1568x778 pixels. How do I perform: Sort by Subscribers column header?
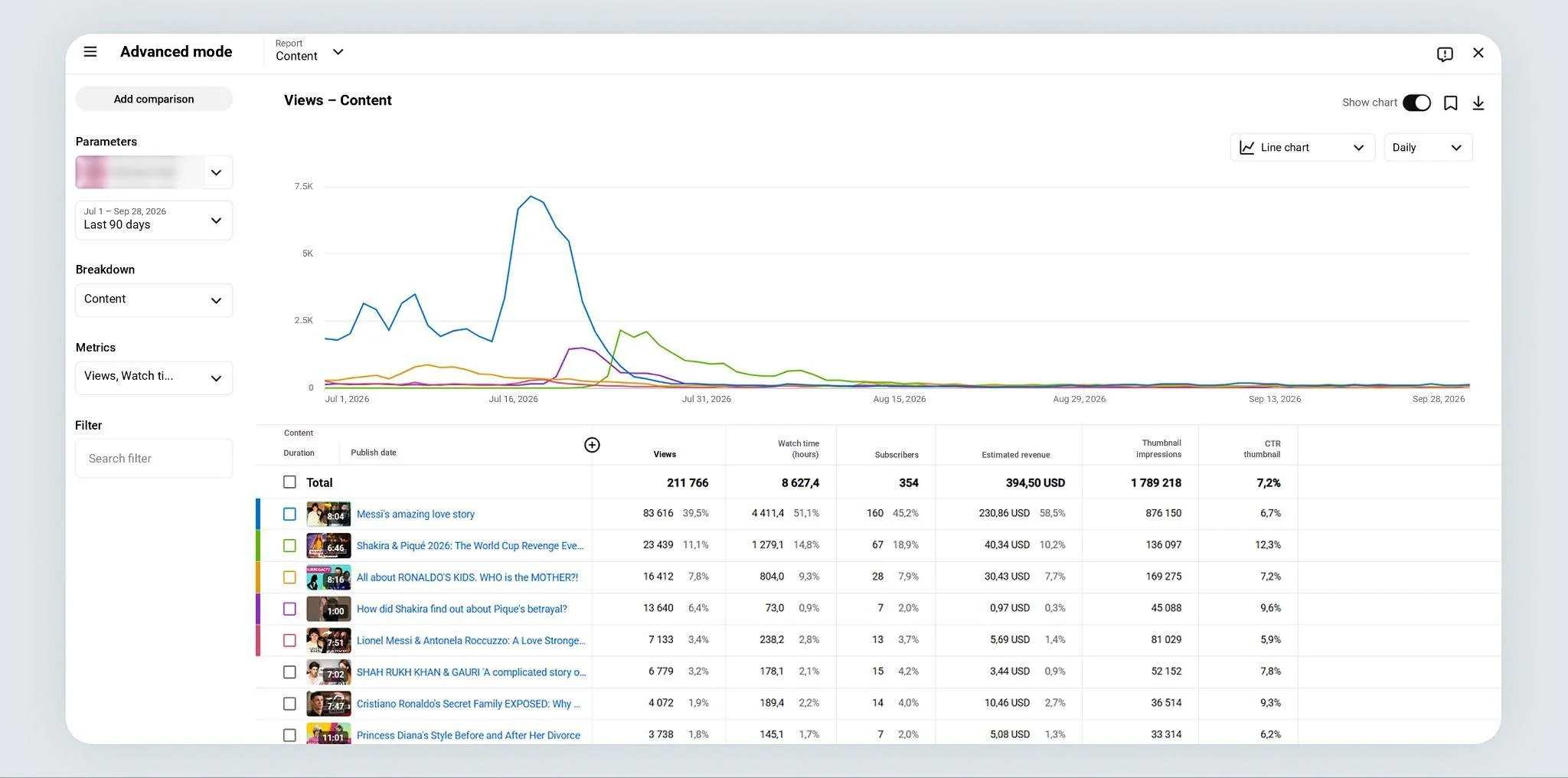point(897,454)
